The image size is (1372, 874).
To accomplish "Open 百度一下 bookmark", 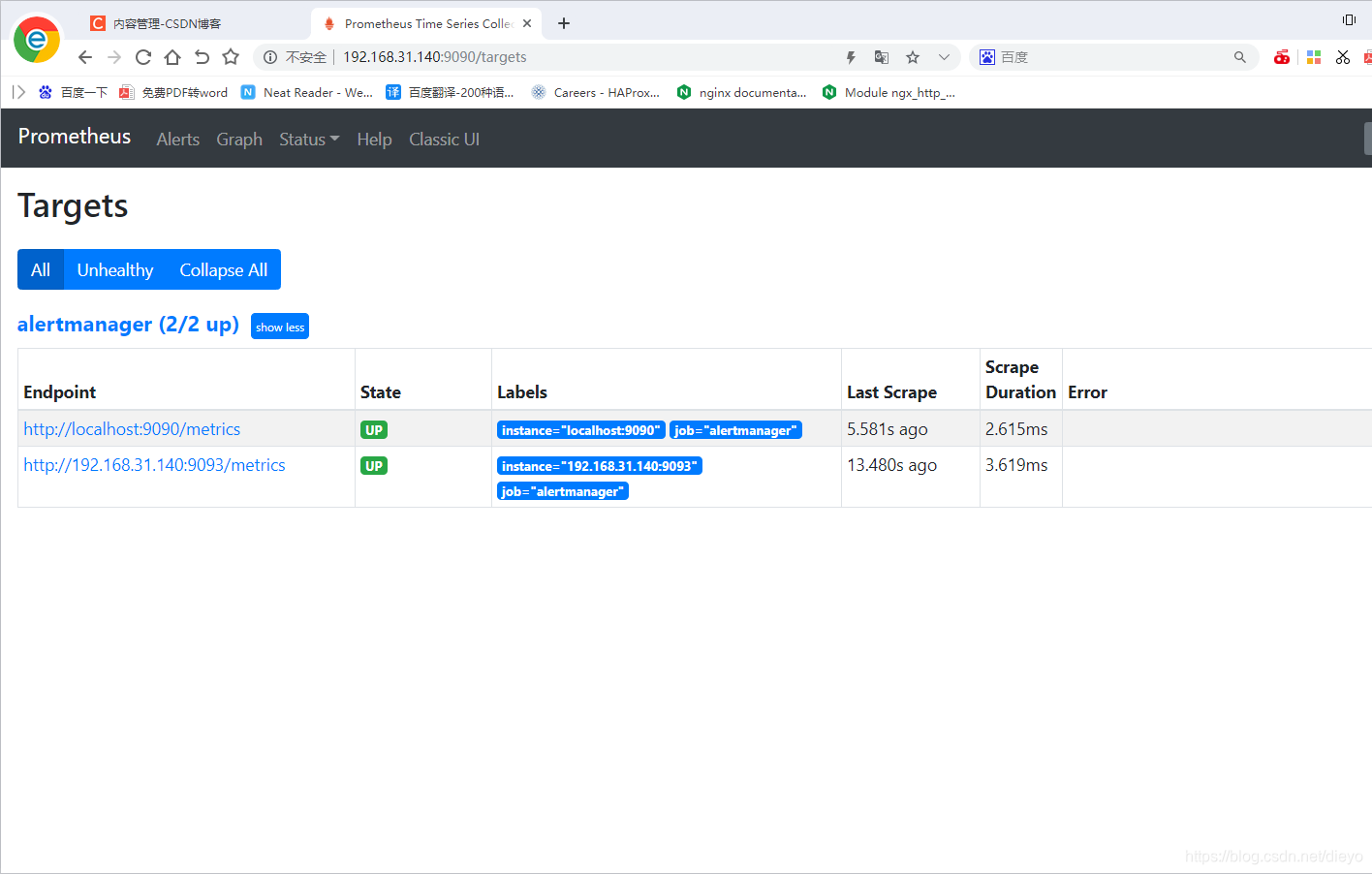I will coord(73,92).
